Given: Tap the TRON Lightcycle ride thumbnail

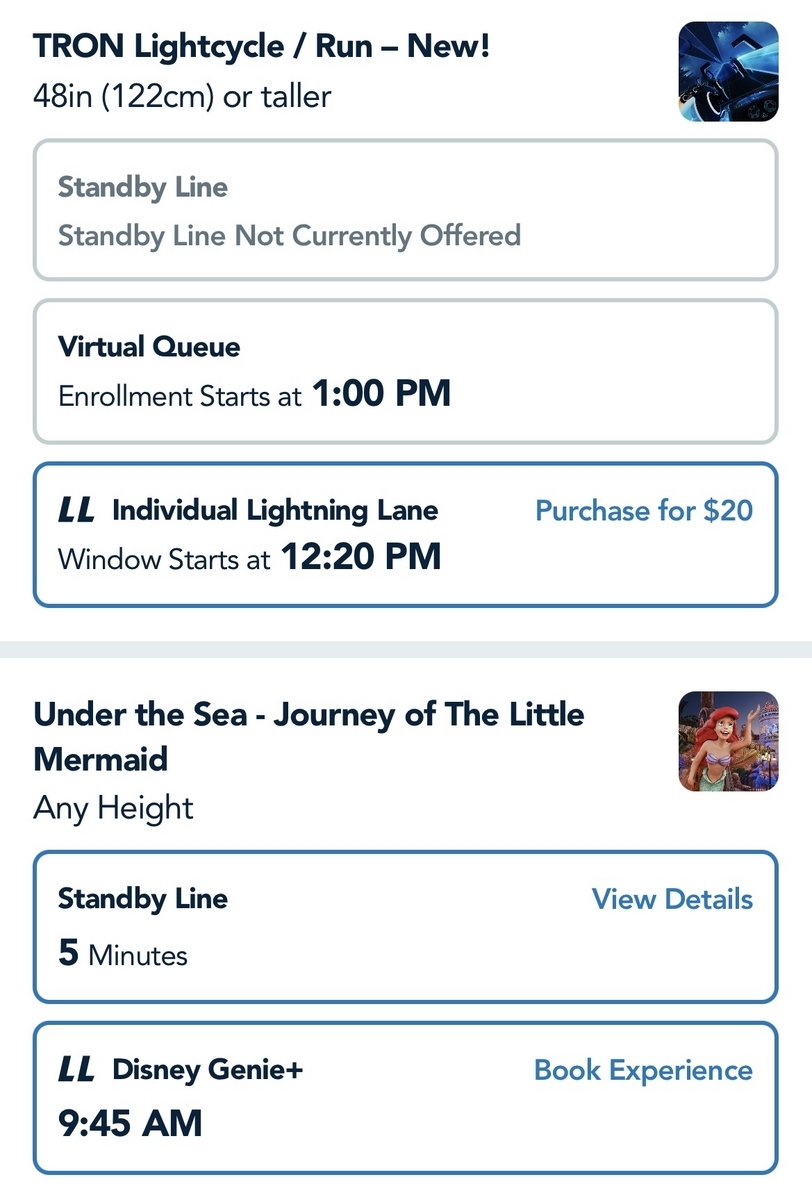Looking at the screenshot, I should pyautogui.click(x=727, y=72).
